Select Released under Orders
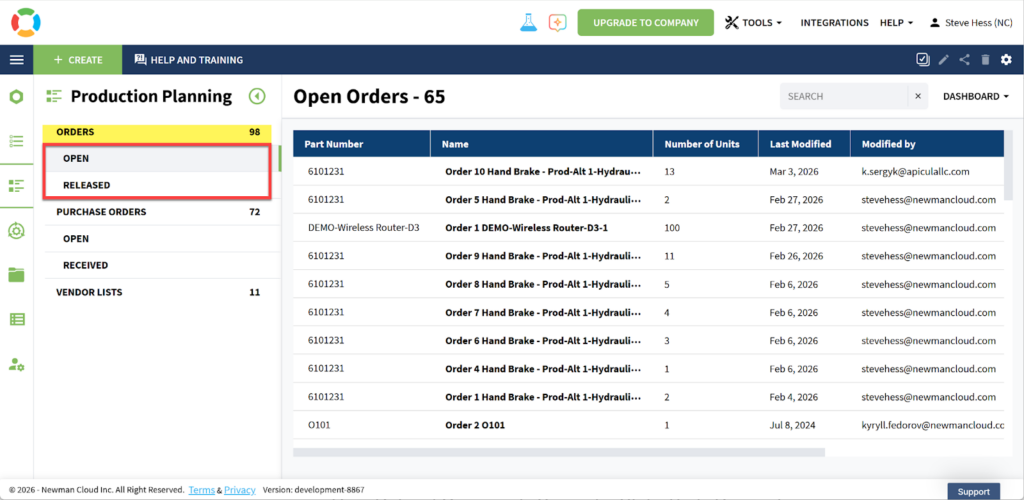1024x500 pixels. (x=87, y=185)
